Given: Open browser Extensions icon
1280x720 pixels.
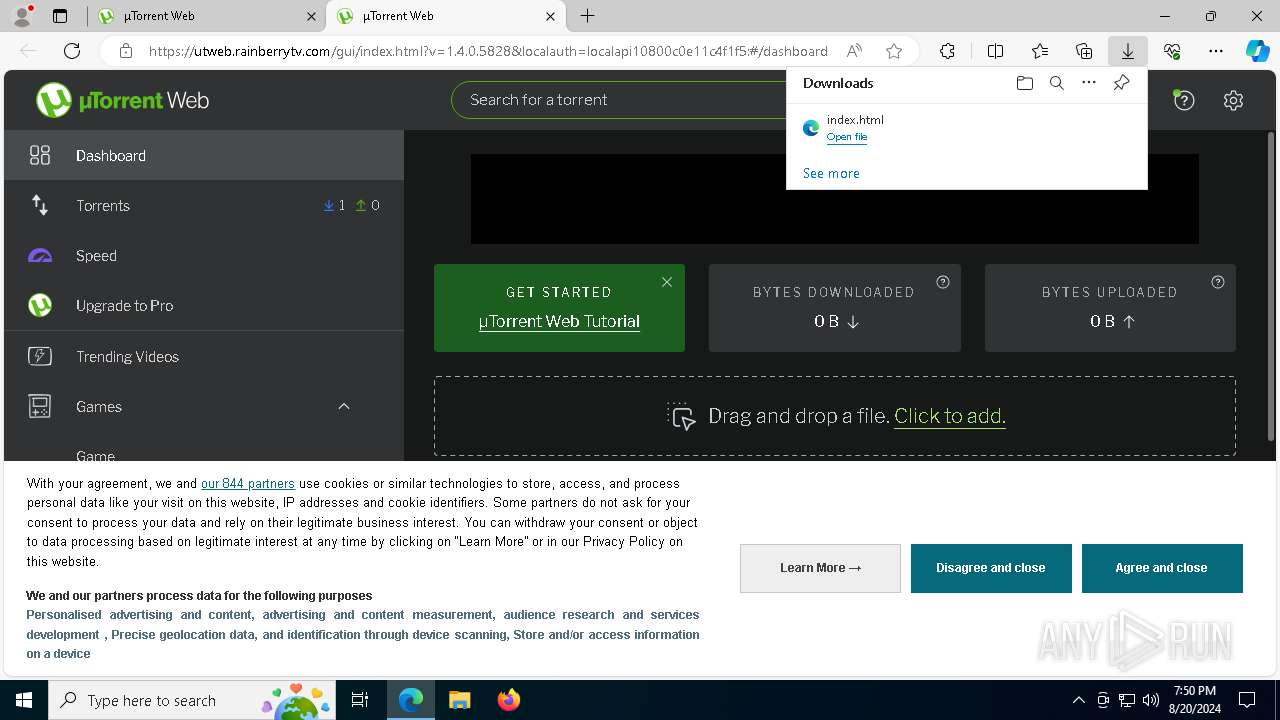Looking at the screenshot, I should [947, 51].
